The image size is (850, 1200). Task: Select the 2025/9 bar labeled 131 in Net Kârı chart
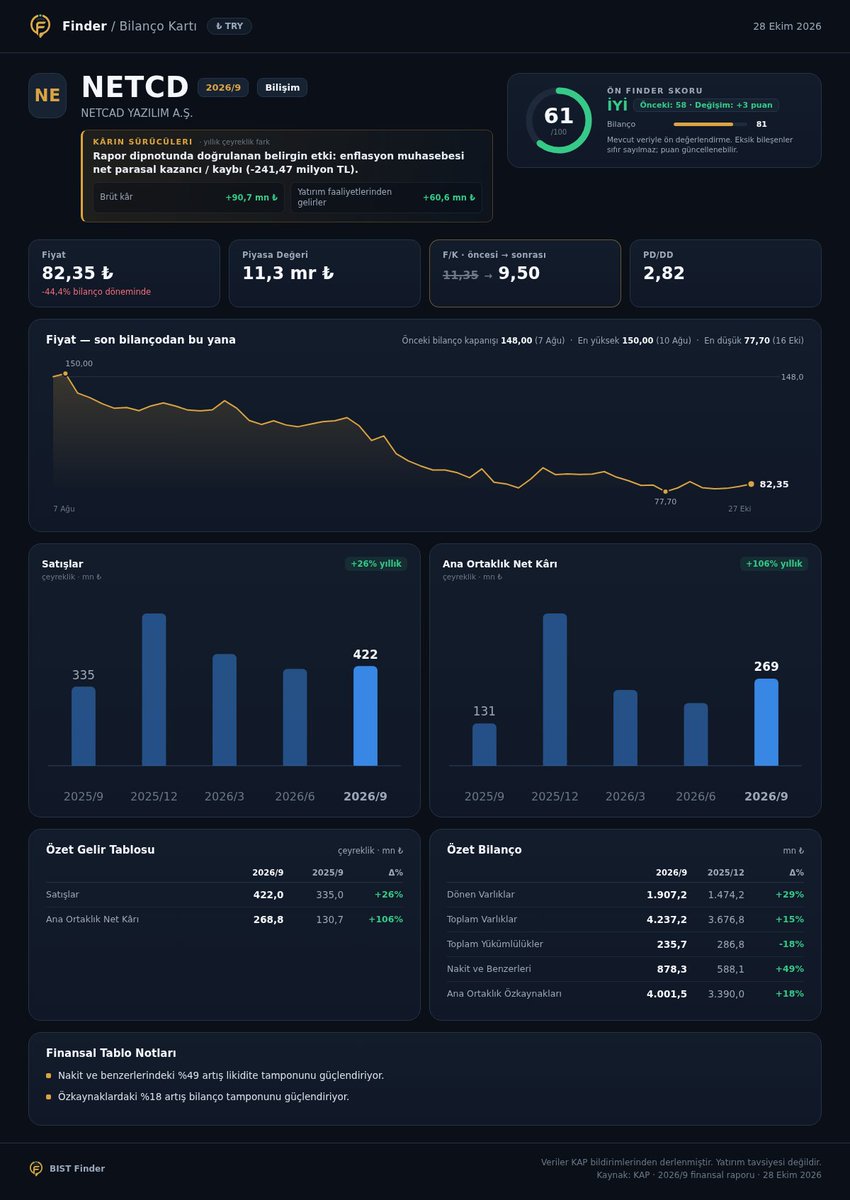coord(484,745)
